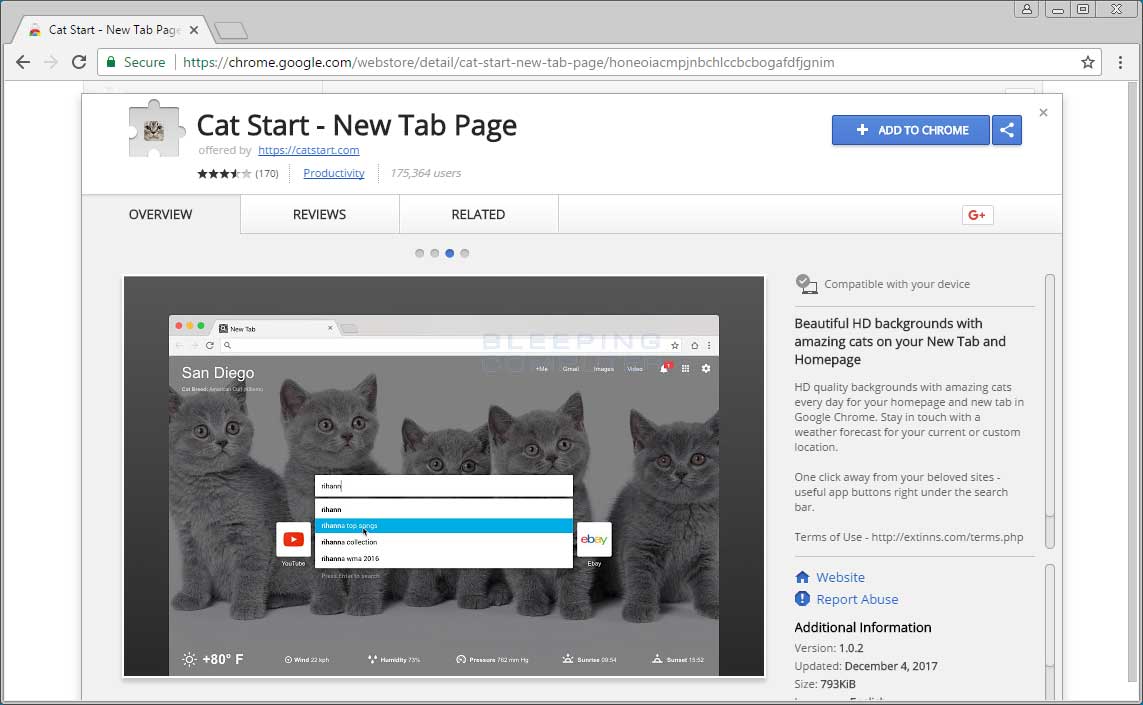
Task: Click the review count (170)
Action: click(267, 174)
